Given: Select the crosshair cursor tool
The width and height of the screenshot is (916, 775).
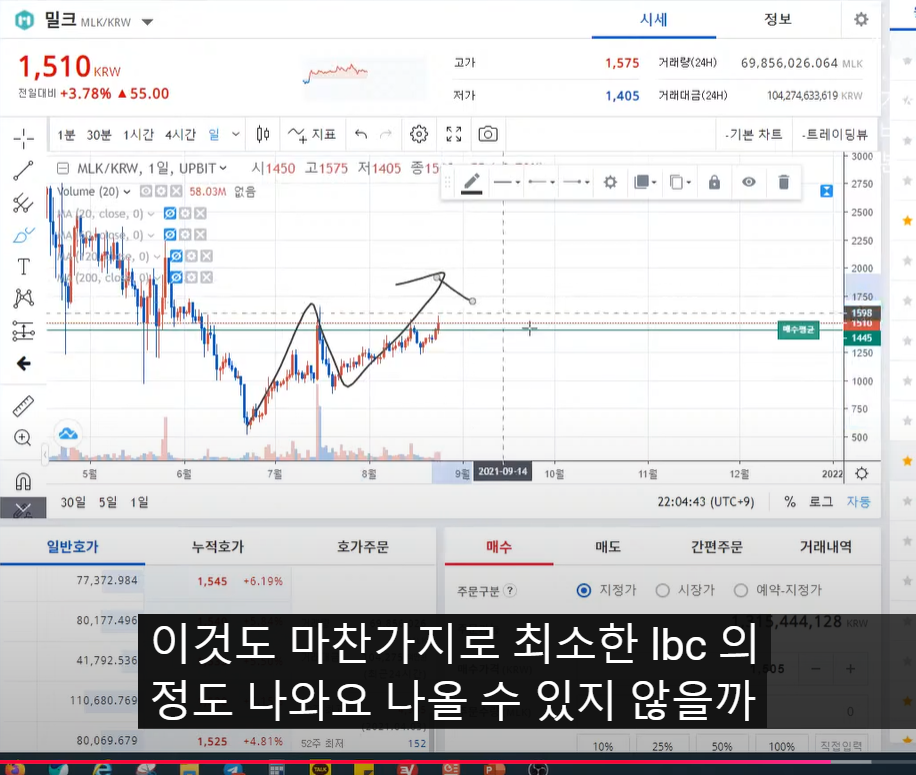Looking at the screenshot, I should (x=23, y=139).
